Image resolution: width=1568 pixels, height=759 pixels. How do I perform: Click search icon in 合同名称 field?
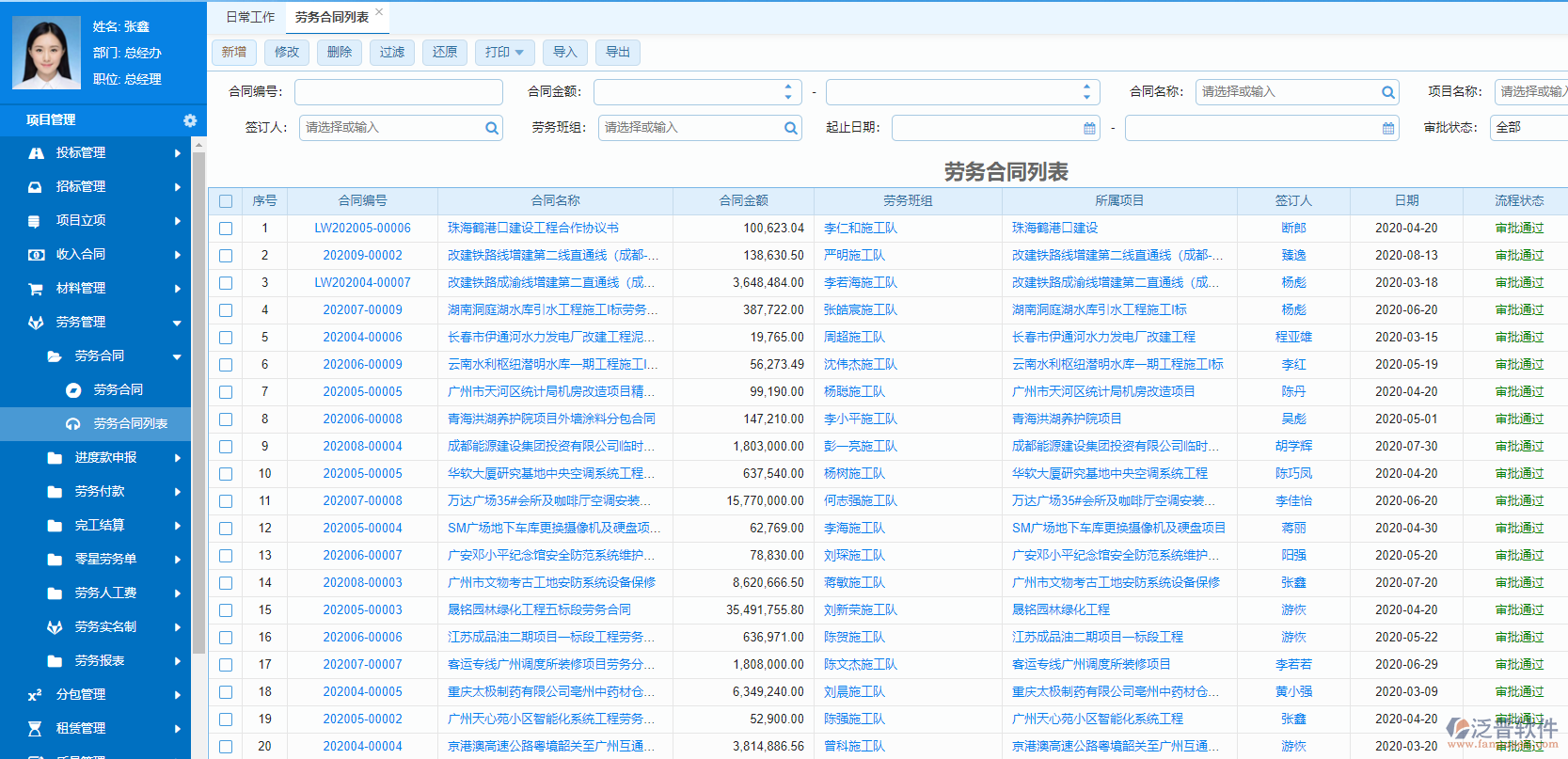coord(1387,92)
